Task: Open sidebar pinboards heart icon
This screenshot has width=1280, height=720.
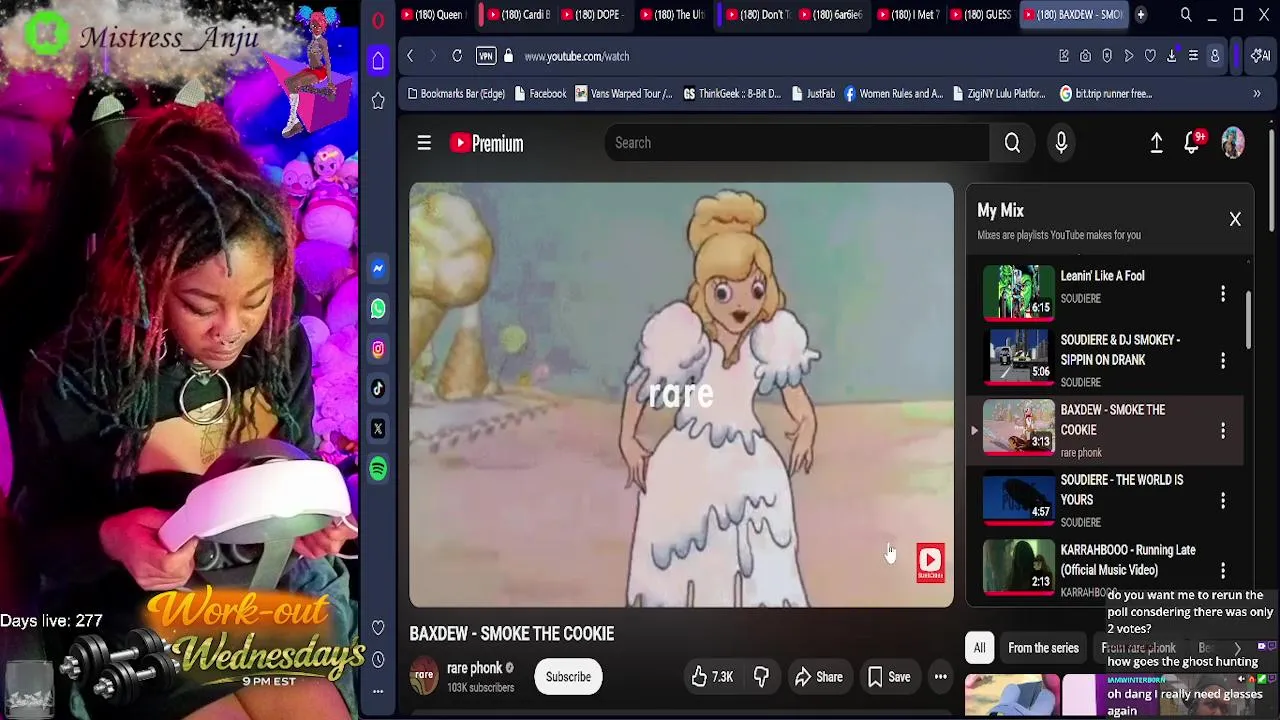Action: (378, 628)
